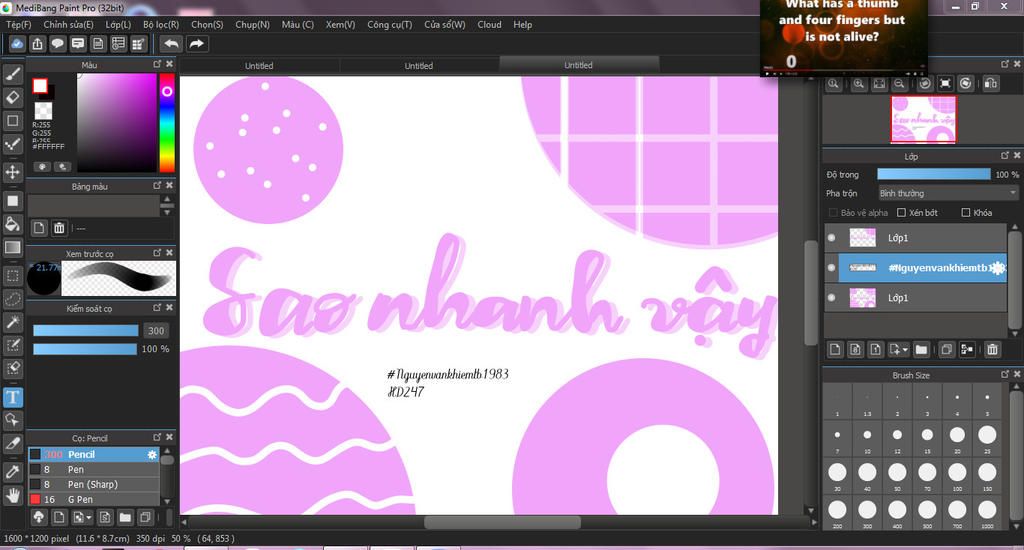Viewport: 1024px width, 550px height.
Task: Select the Lasso tool
Action: pos(12,299)
